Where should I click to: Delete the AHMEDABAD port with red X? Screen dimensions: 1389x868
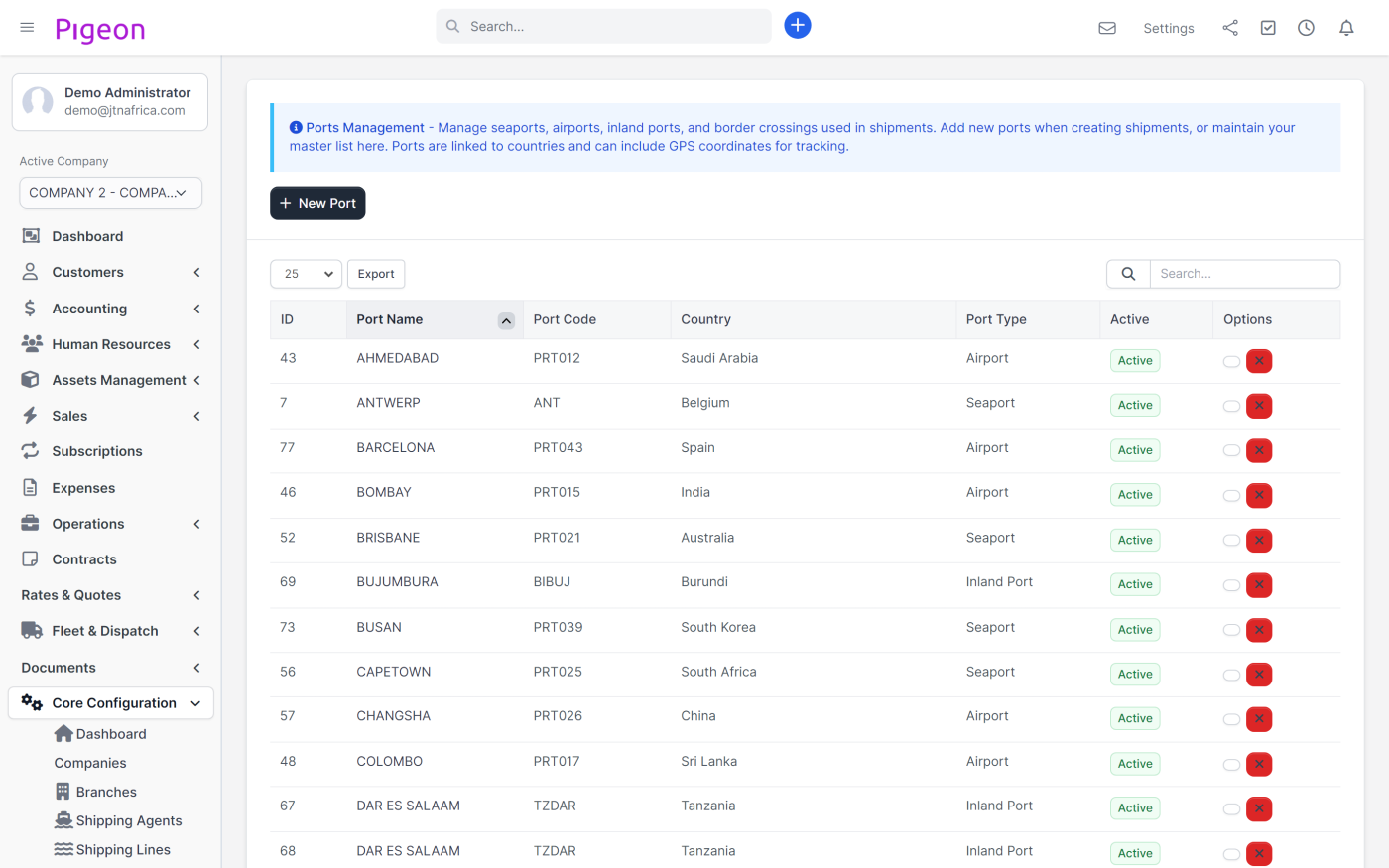pyautogui.click(x=1259, y=361)
